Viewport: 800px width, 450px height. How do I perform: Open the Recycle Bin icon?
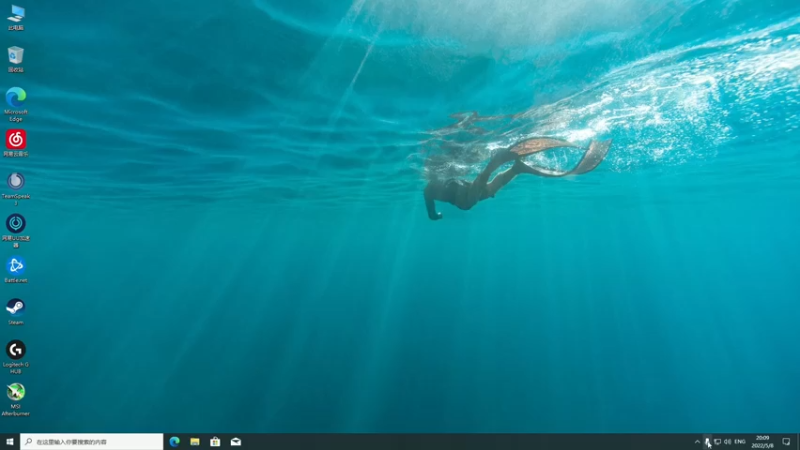(x=16, y=59)
